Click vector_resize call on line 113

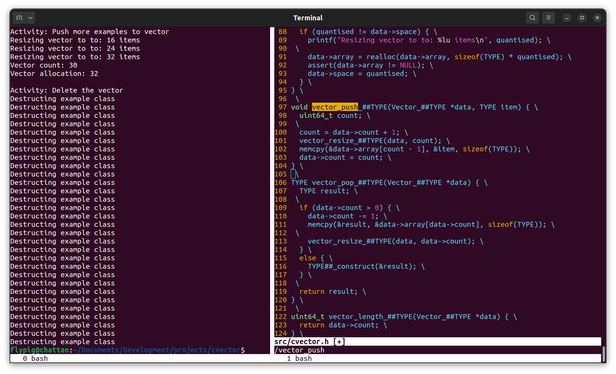(x=391, y=241)
